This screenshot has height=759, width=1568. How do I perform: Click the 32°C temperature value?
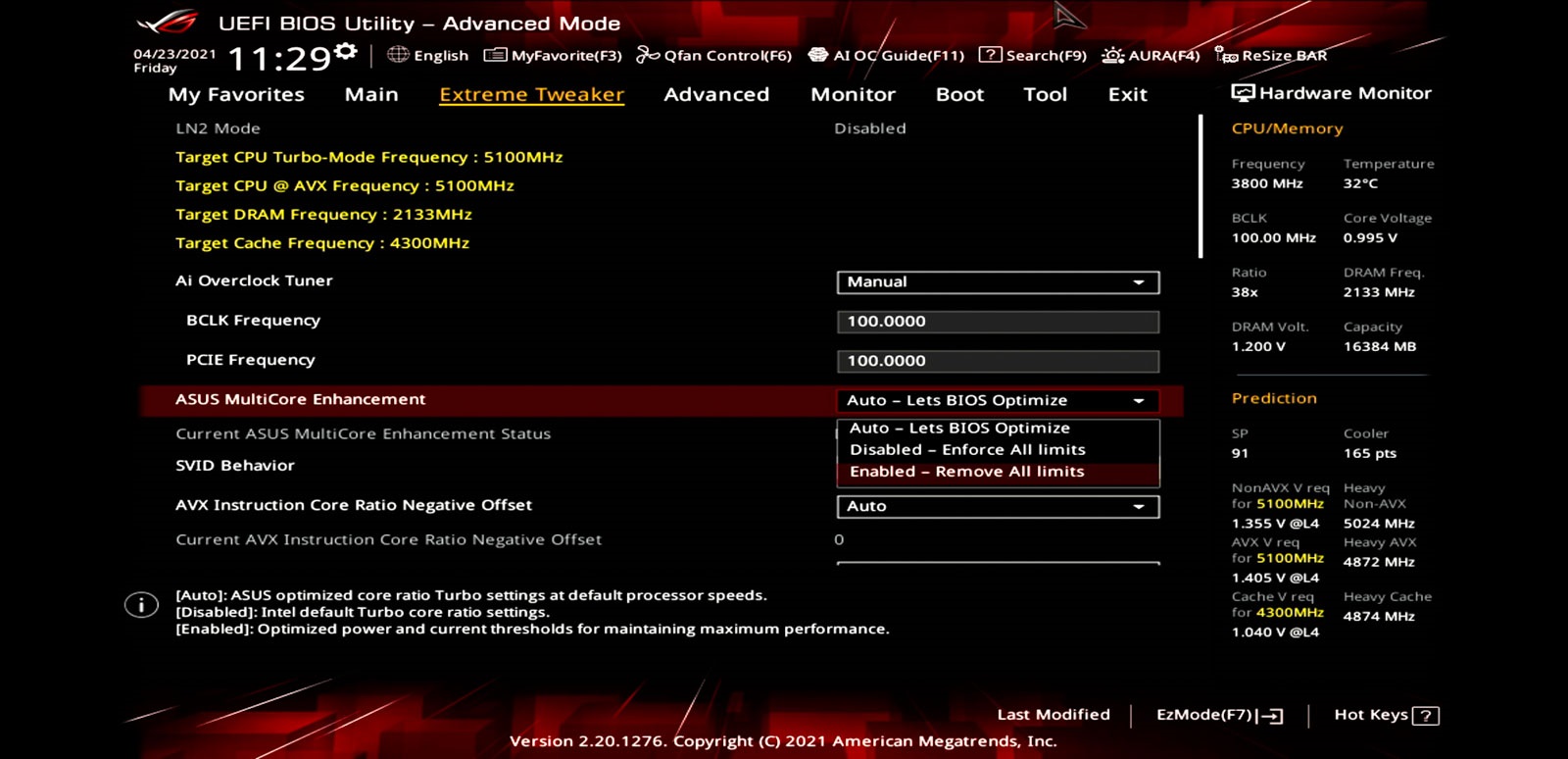1360,183
